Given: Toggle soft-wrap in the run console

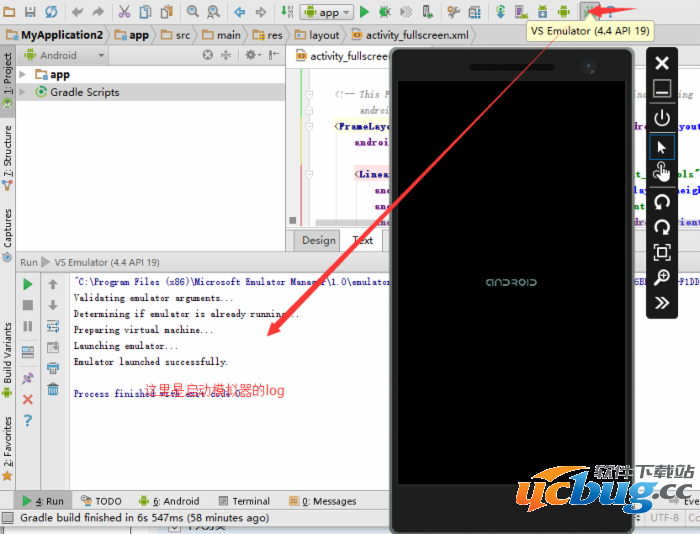Looking at the screenshot, I should (x=53, y=326).
